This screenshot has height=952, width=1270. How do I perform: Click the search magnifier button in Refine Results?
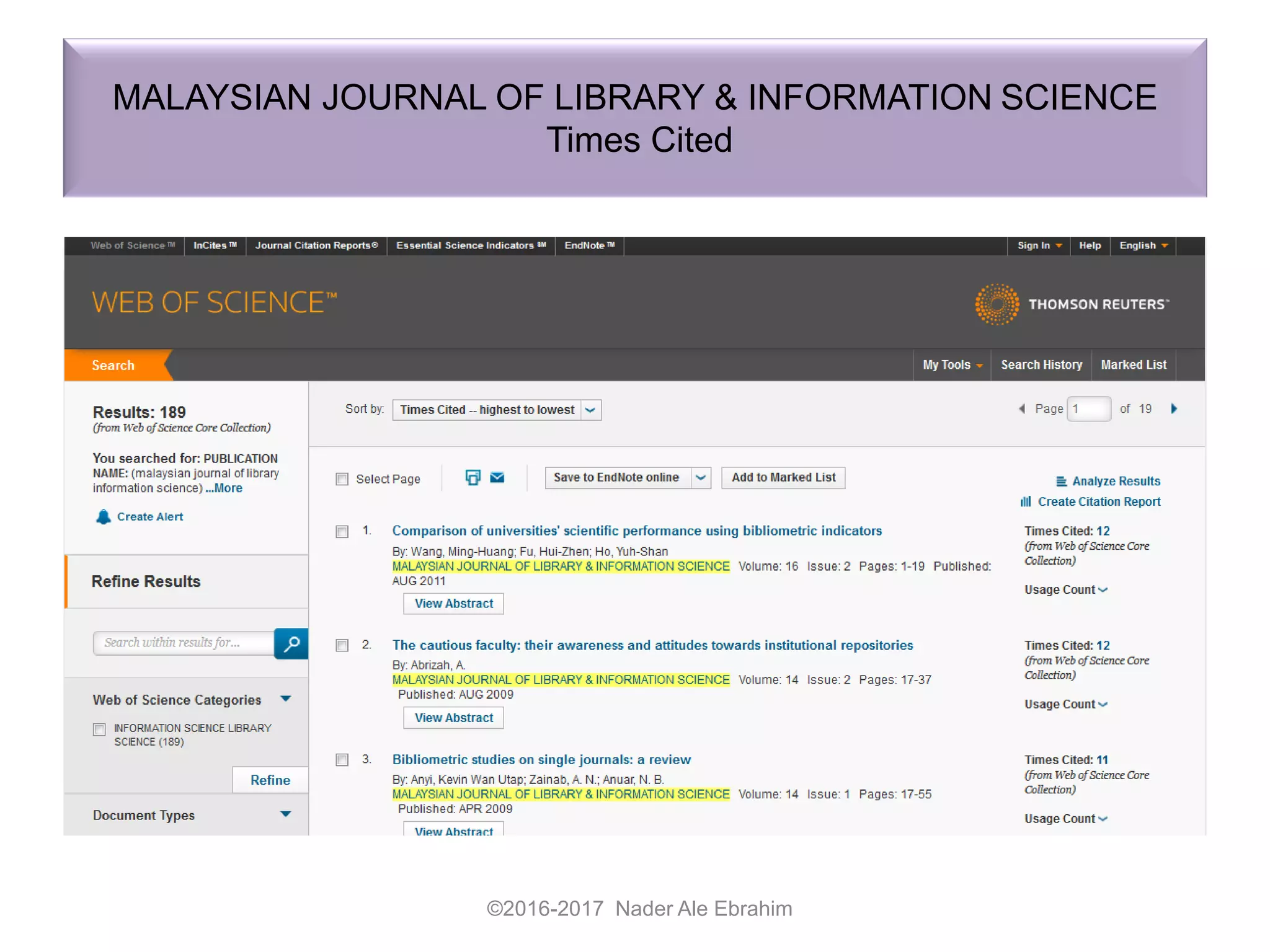click(x=291, y=643)
